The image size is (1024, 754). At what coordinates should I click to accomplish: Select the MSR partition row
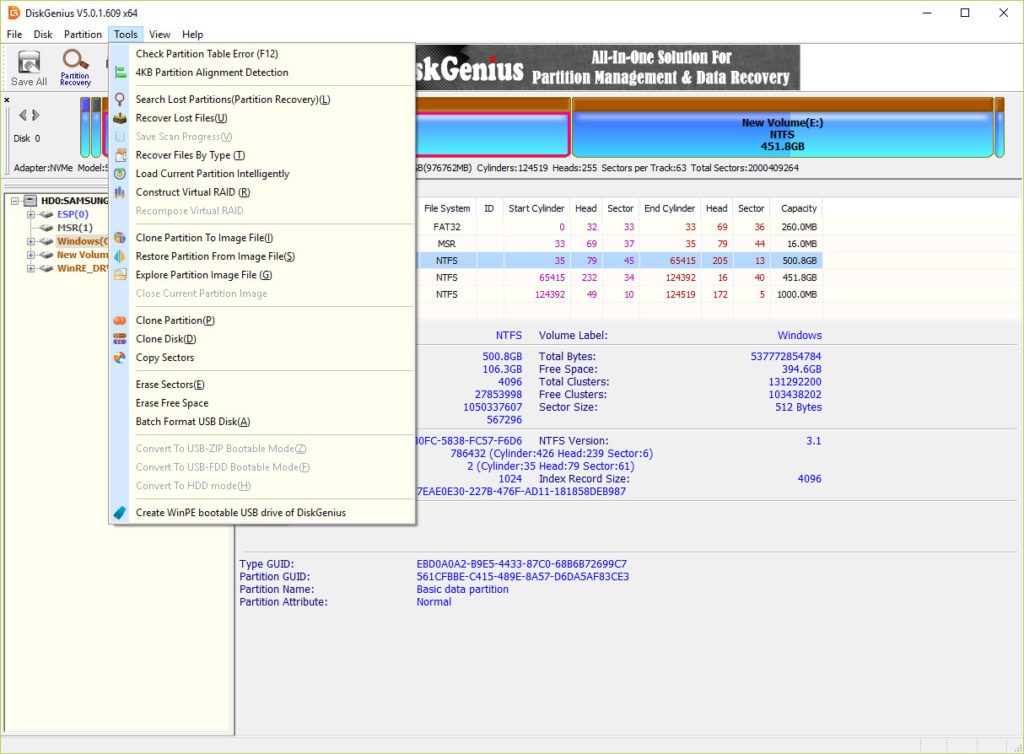click(619, 243)
